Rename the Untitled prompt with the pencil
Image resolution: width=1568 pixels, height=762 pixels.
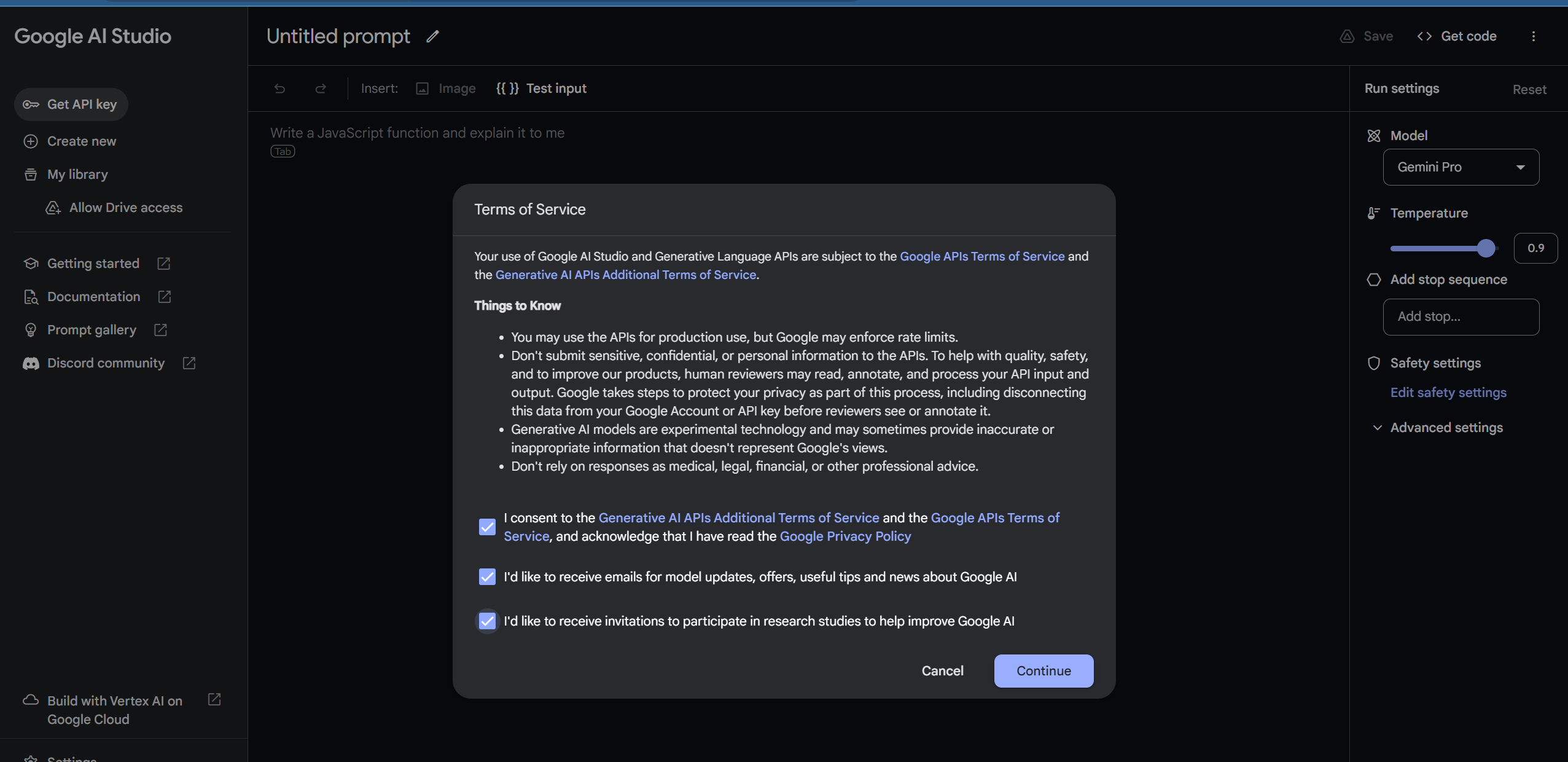coord(432,36)
